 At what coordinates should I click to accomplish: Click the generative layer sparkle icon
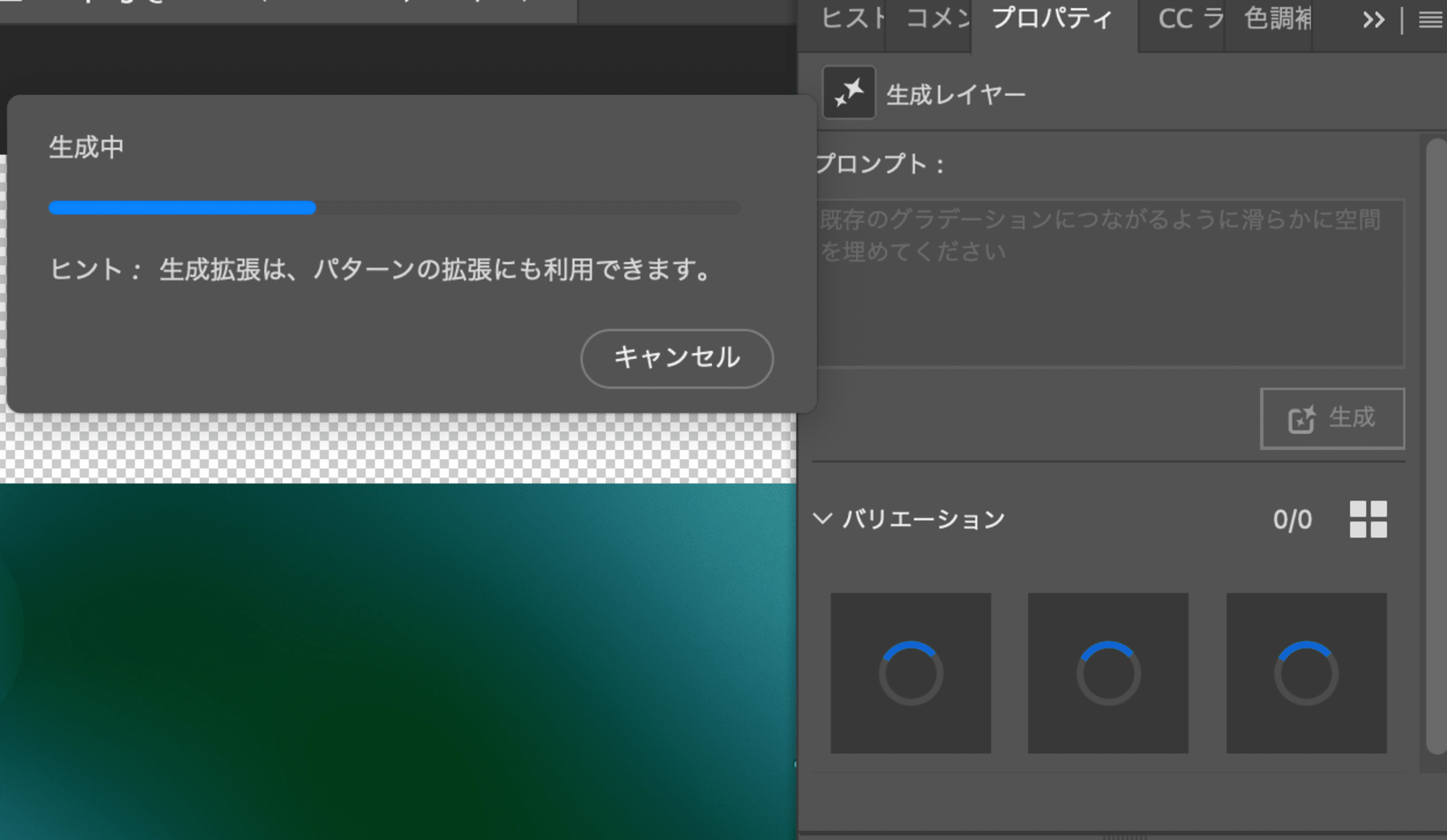tap(849, 93)
